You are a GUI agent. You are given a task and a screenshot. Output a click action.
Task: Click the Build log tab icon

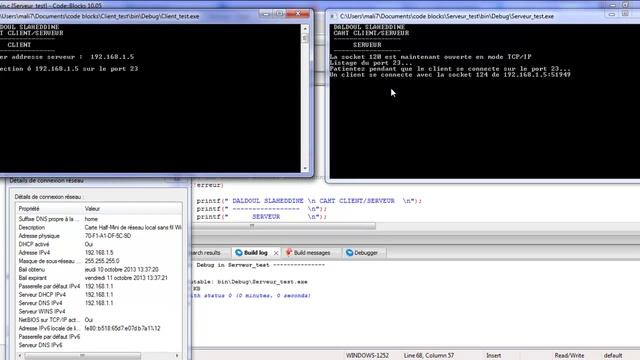click(x=239, y=253)
